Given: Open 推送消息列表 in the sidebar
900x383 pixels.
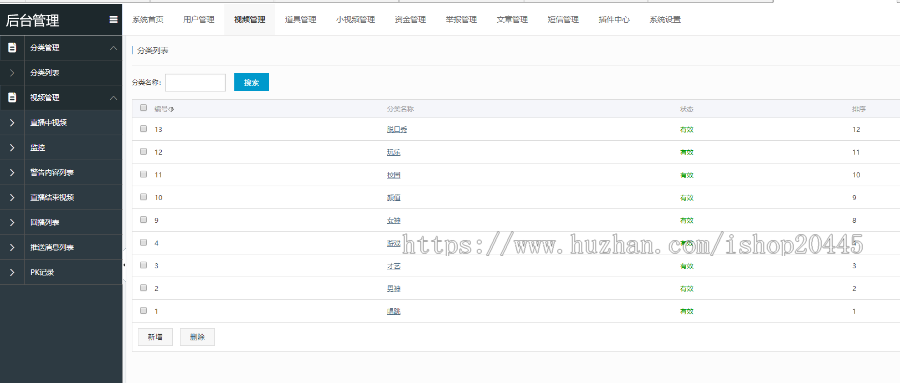Looking at the screenshot, I should 52,247.
